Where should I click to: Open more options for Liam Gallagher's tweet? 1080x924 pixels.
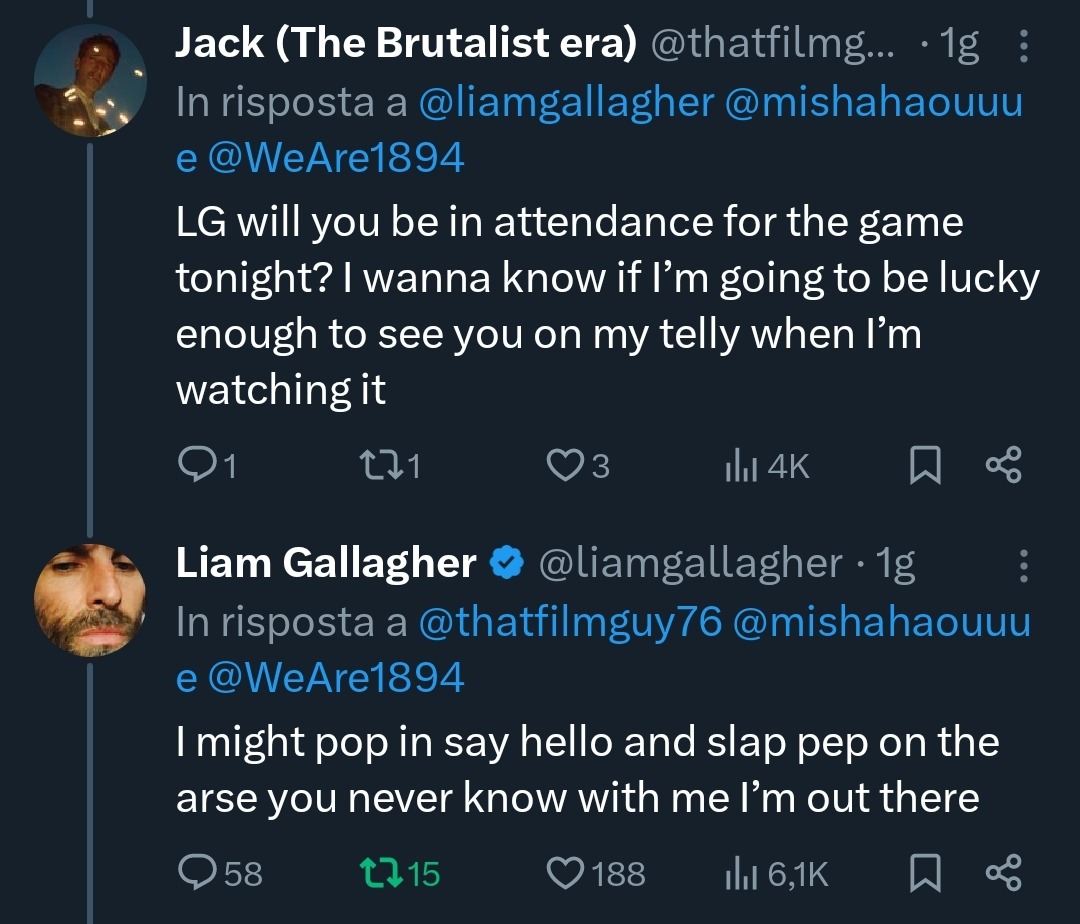click(1024, 566)
